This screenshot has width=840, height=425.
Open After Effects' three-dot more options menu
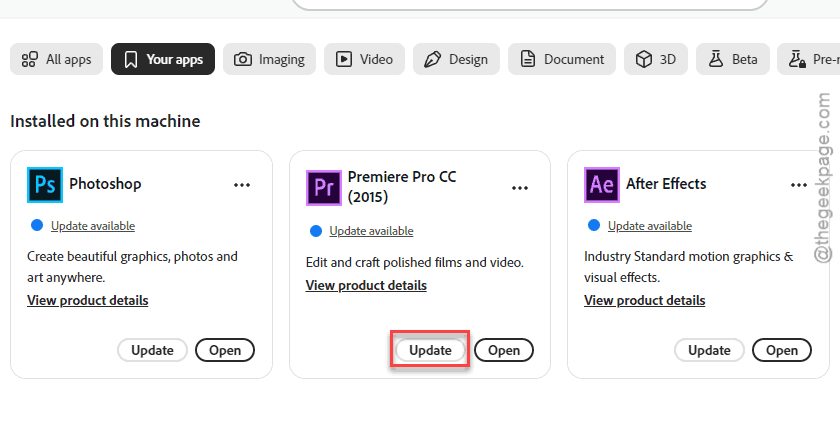coord(798,185)
